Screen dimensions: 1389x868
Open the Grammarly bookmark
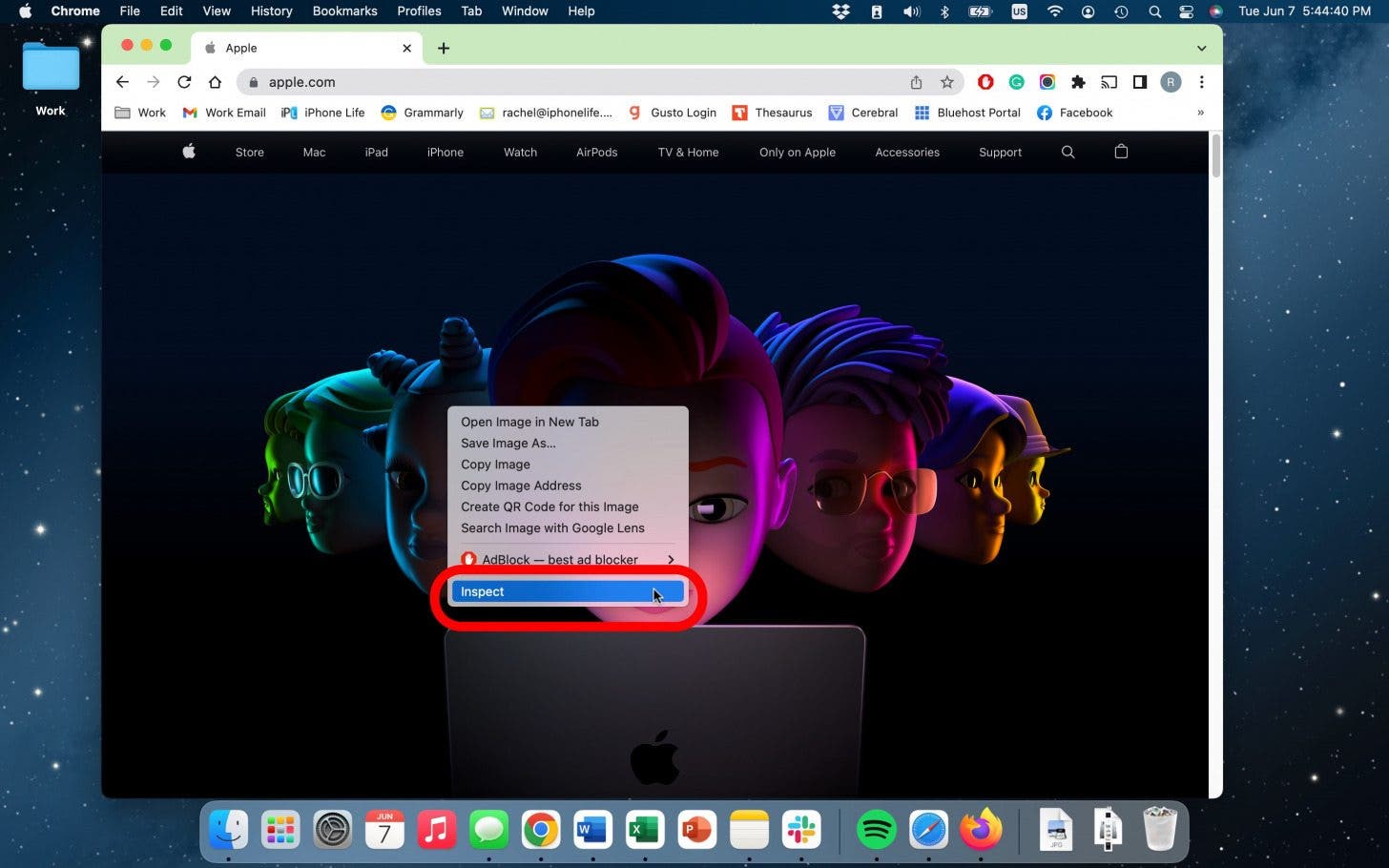422,113
